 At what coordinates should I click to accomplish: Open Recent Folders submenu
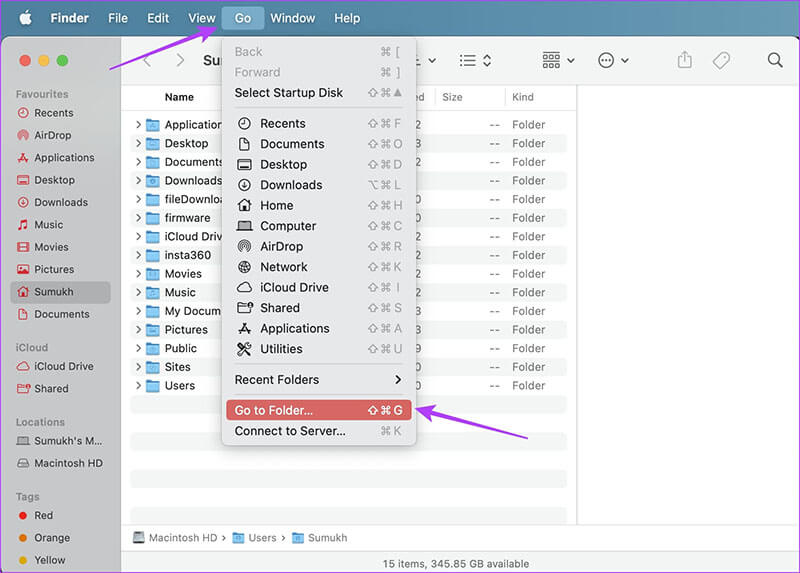pyautogui.click(x=319, y=380)
